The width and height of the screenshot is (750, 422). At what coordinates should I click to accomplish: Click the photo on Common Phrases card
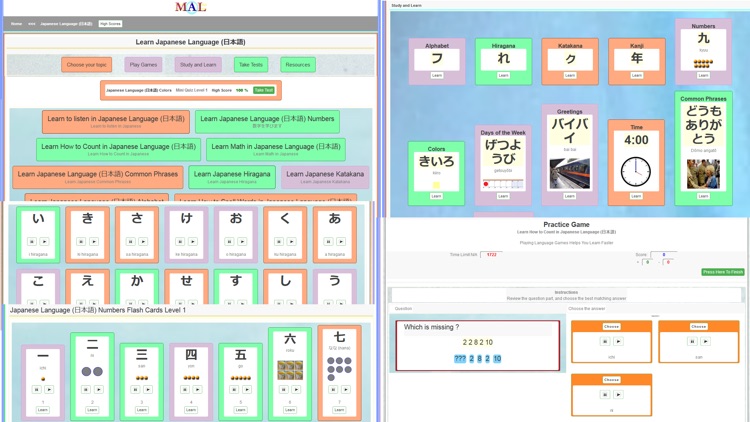(703, 174)
